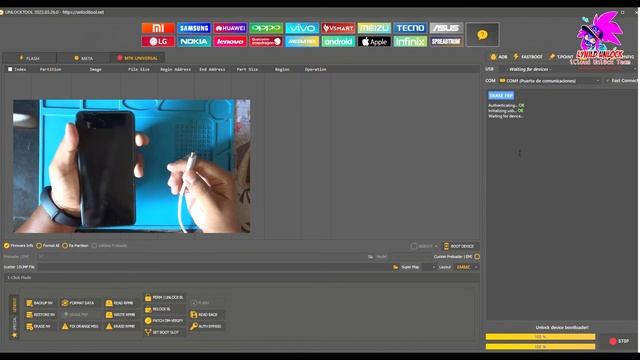Toggle the Index select-all checkbox

pos(10,69)
